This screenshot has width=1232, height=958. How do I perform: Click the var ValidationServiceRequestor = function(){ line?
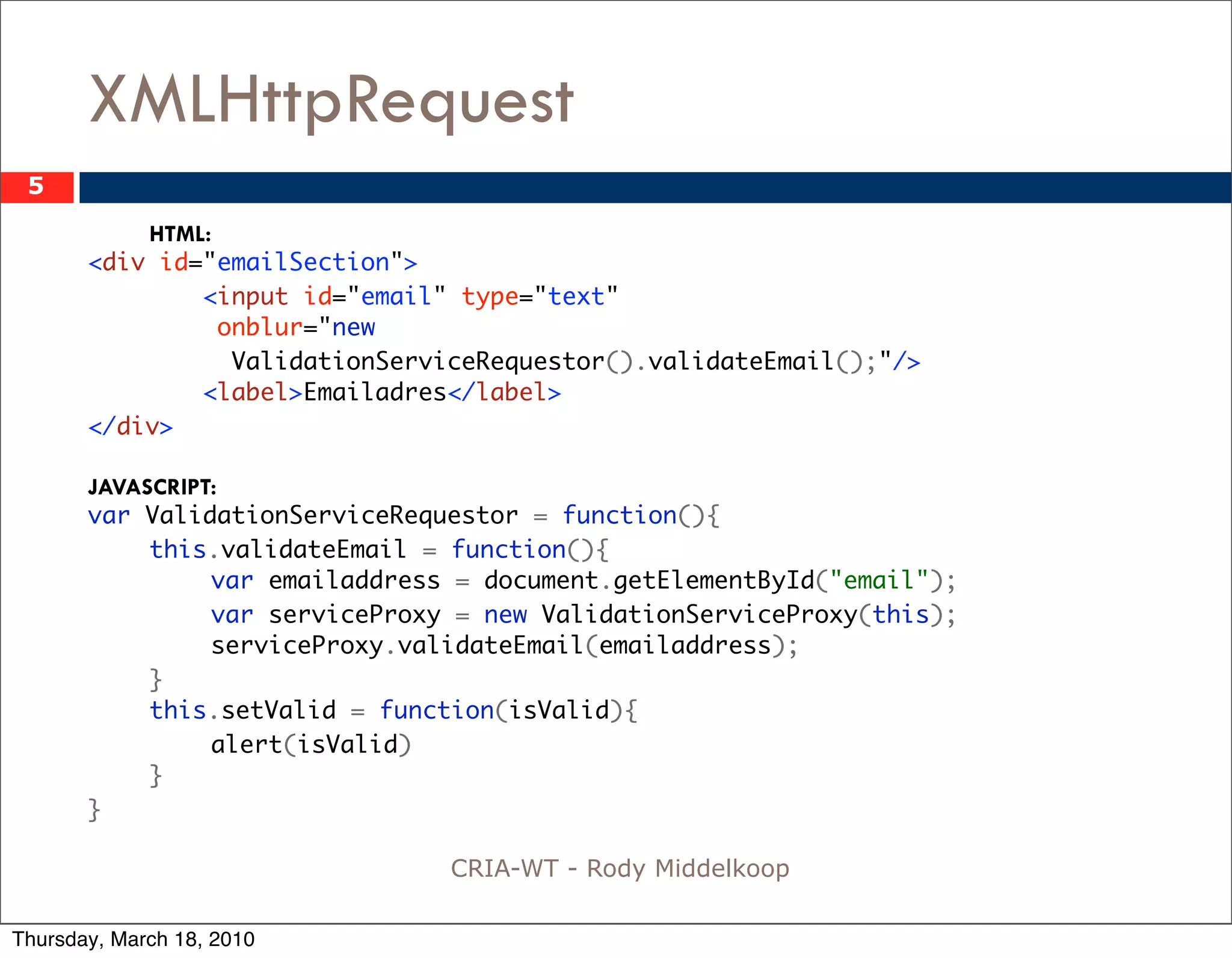[404, 516]
